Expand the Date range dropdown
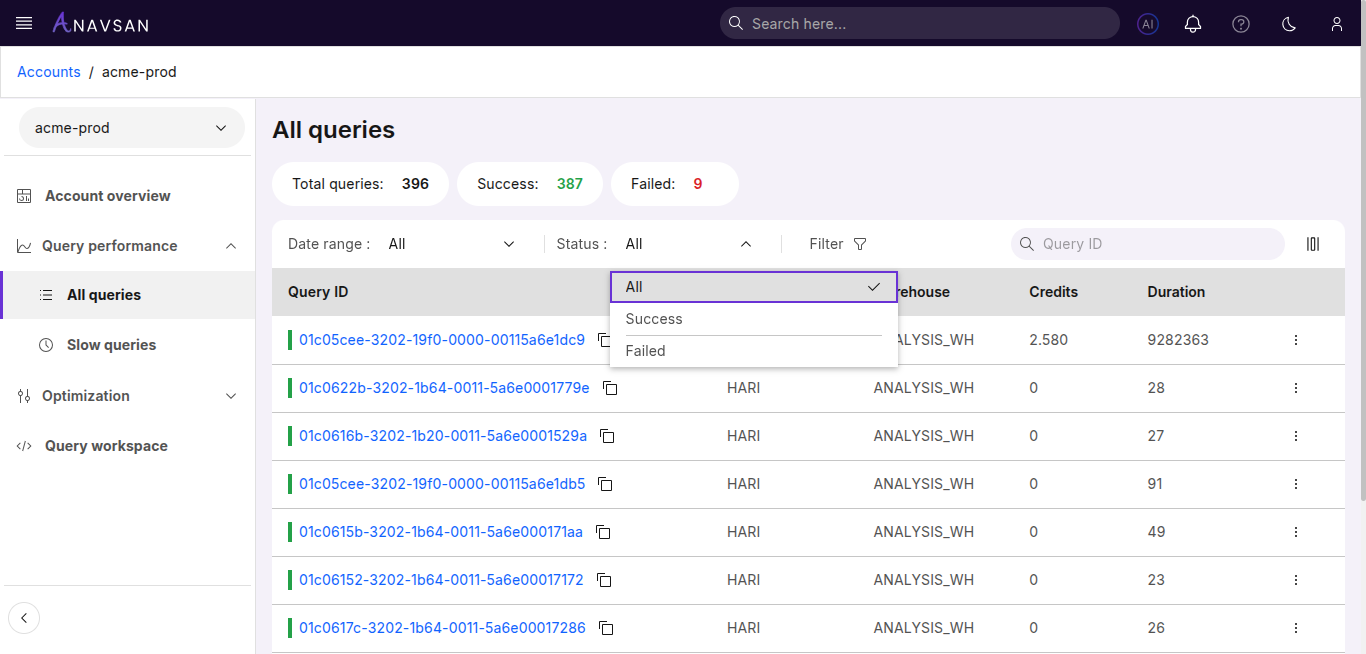Image resolution: width=1366 pixels, height=654 pixels. click(x=451, y=244)
